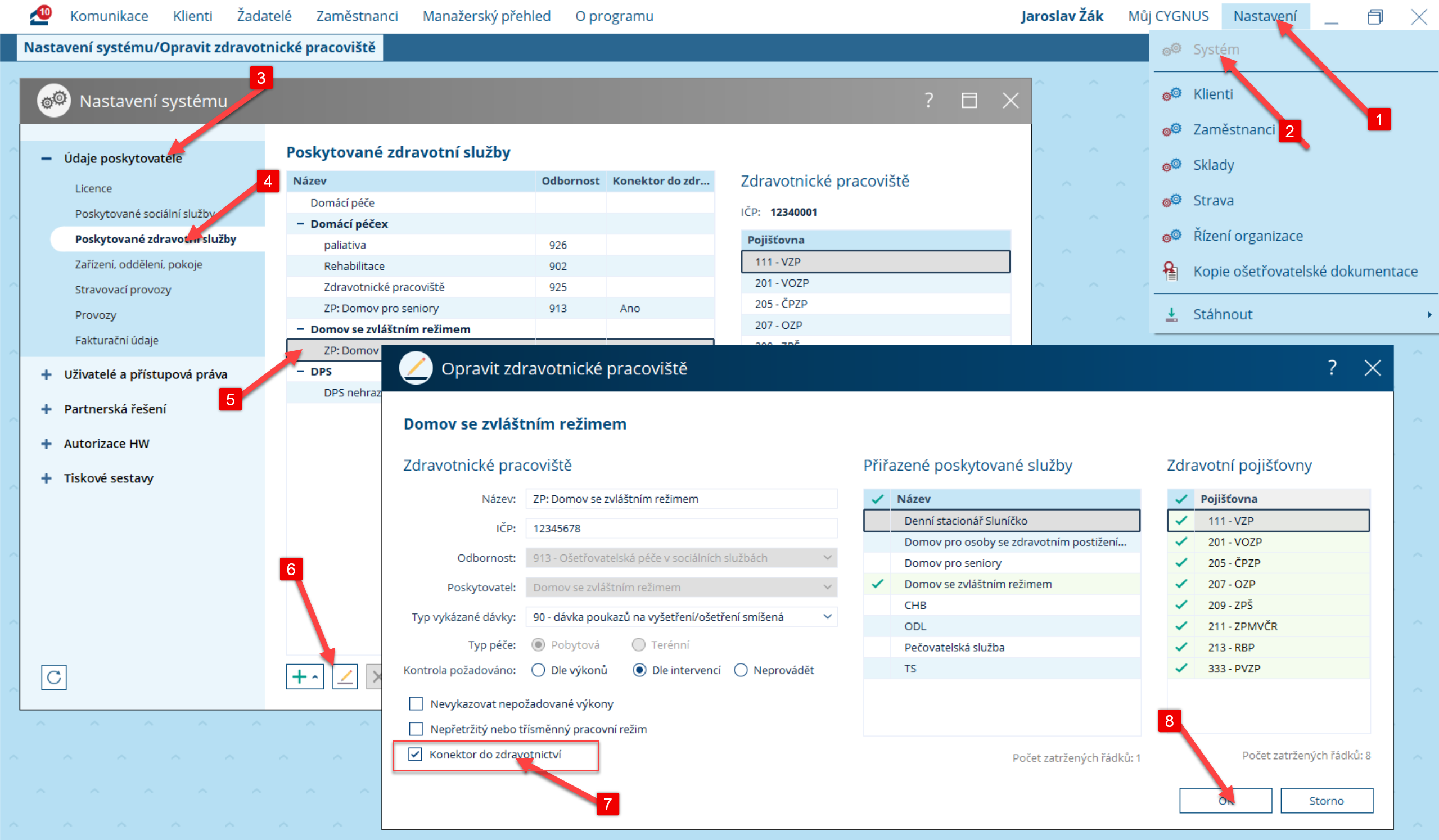This screenshot has width=1439, height=840.
Task: Open Kopie ošetřovatelské dokumentace menu icon
Action: pos(1171,271)
